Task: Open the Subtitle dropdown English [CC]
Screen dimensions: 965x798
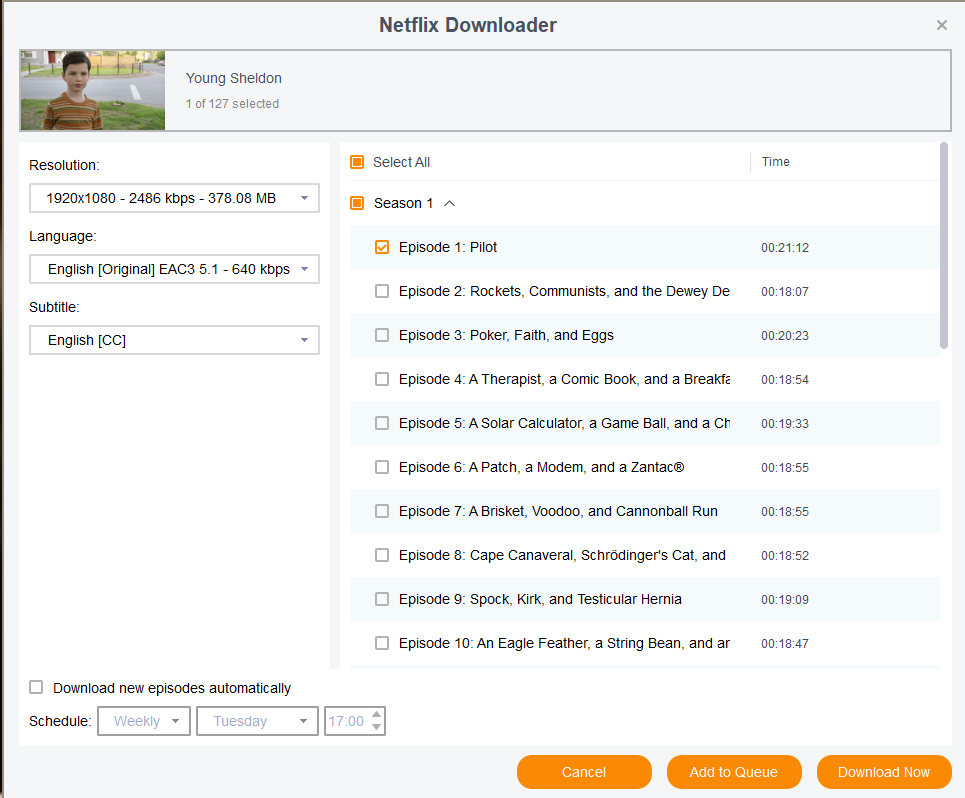Action: pyautogui.click(x=174, y=340)
